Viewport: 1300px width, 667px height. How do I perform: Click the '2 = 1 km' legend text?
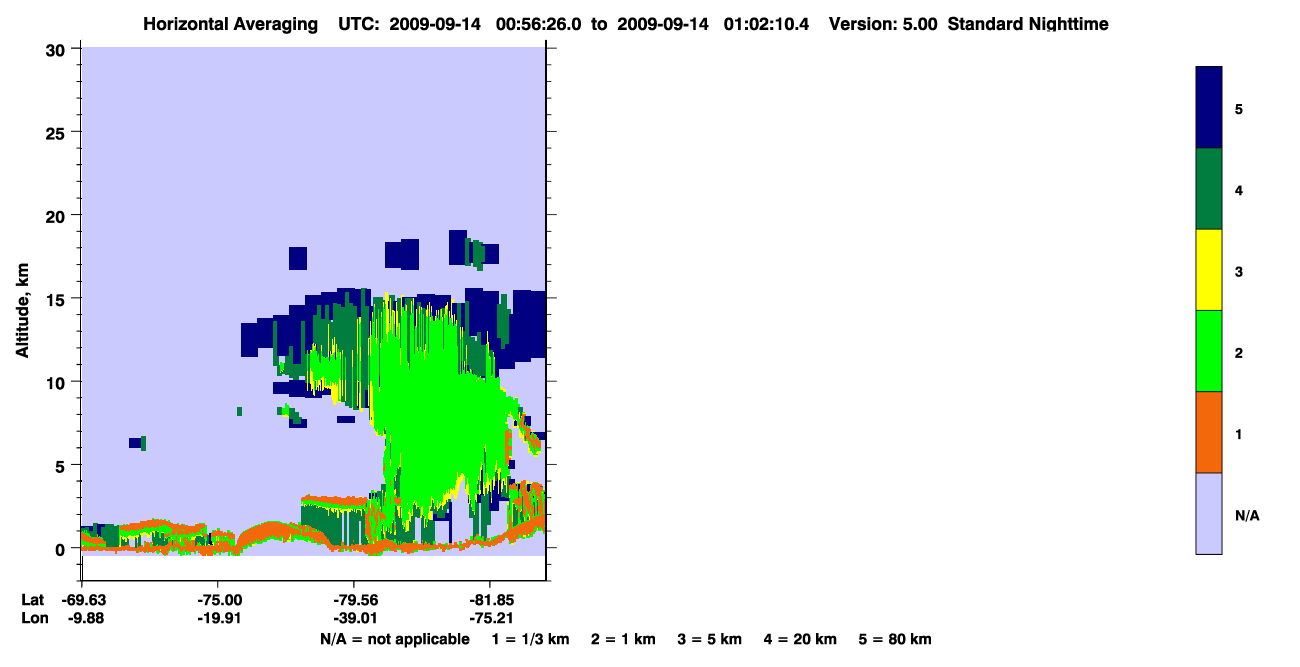pyautogui.click(x=623, y=639)
